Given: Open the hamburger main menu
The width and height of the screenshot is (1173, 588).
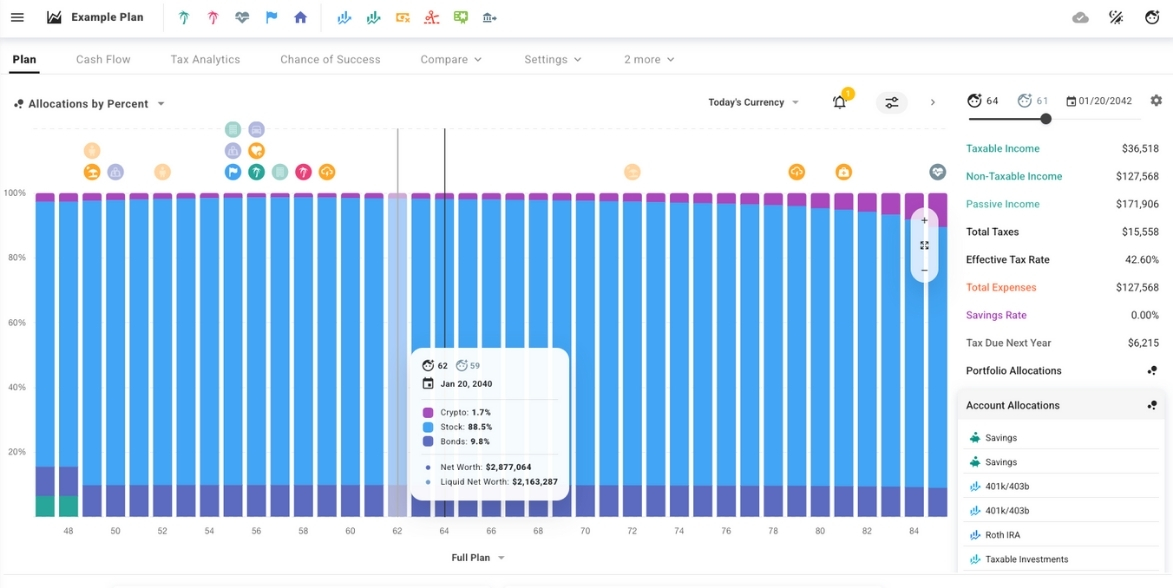Looking at the screenshot, I should pos(17,18).
